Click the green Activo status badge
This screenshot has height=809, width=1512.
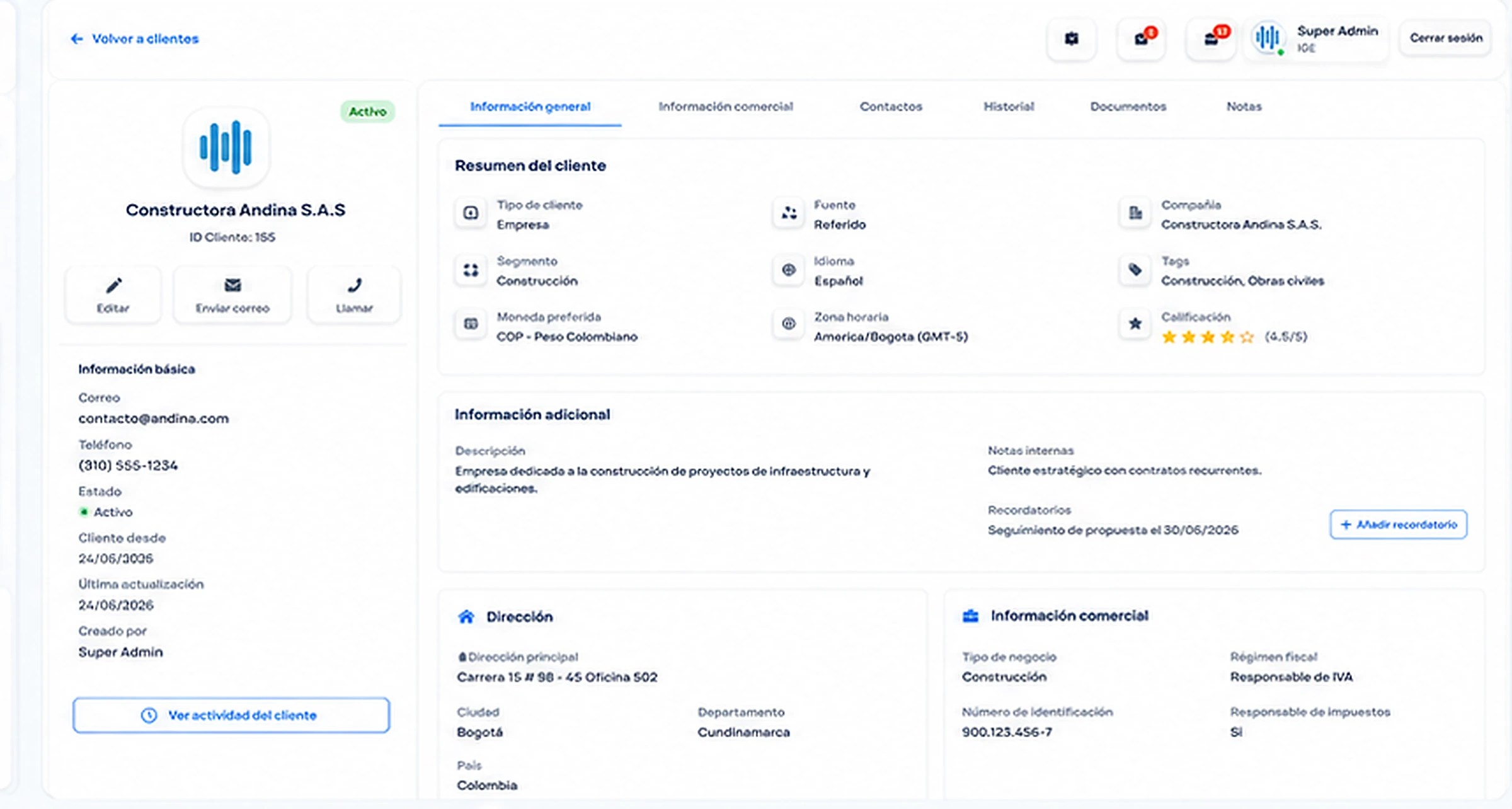pyautogui.click(x=368, y=112)
